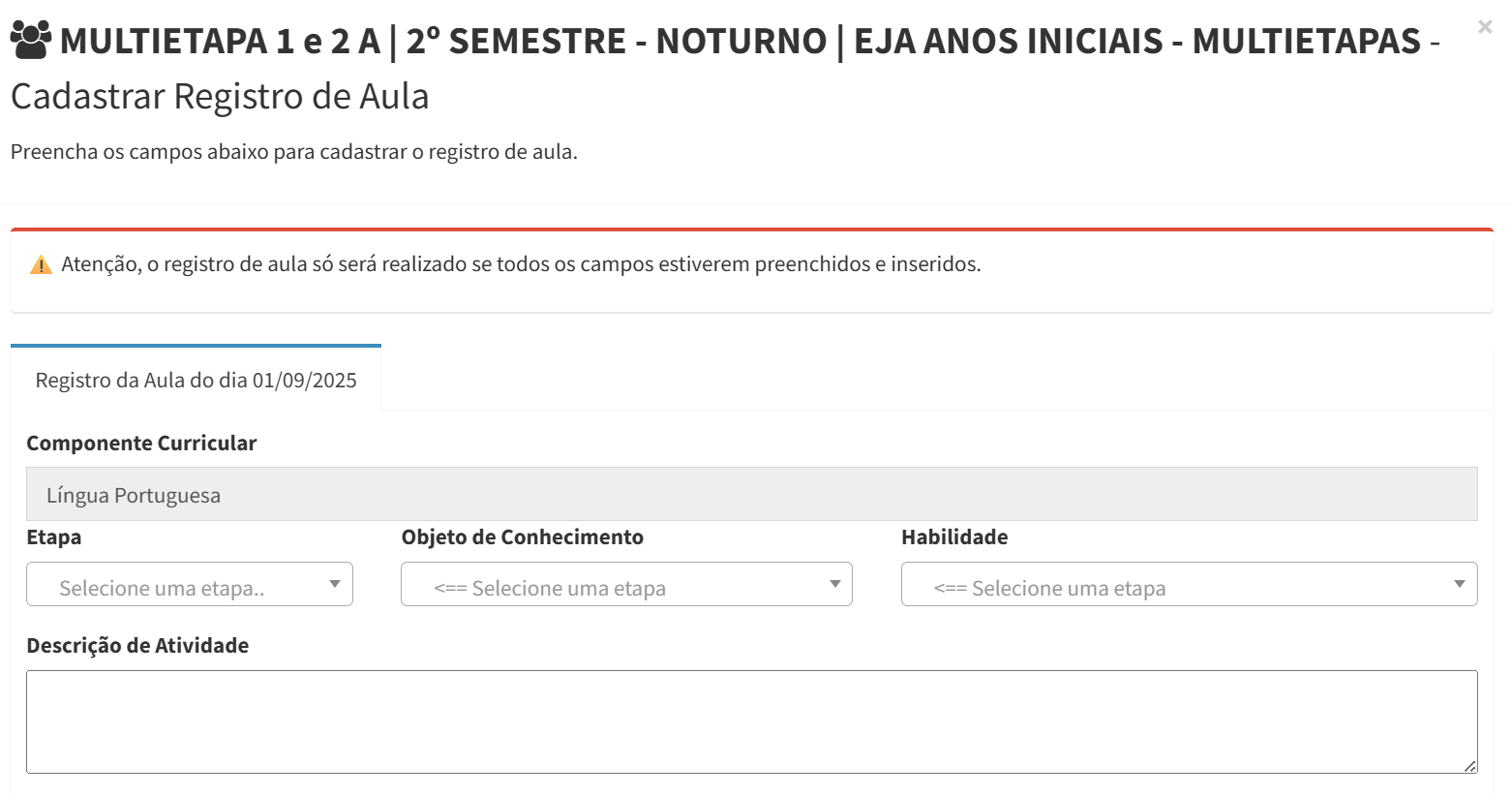Click the users group icon in header
The height and width of the screenshot is (797, 1512).
tap(31, 39)
